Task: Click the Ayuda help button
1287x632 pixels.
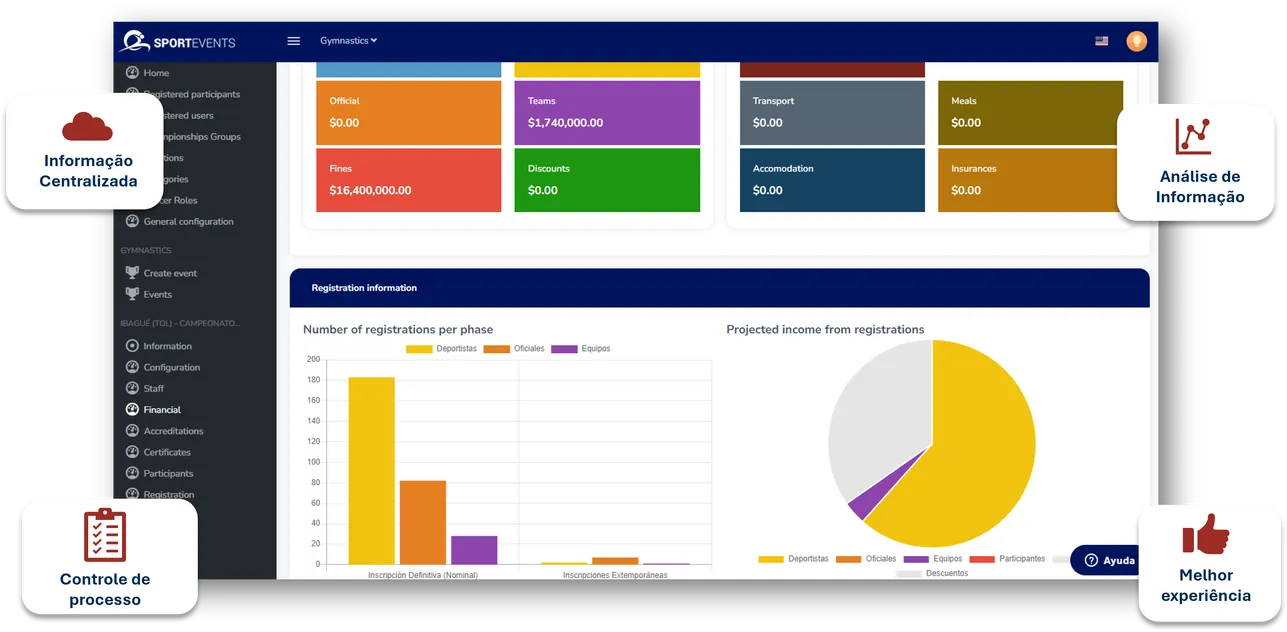Action: pos(1107,560)
